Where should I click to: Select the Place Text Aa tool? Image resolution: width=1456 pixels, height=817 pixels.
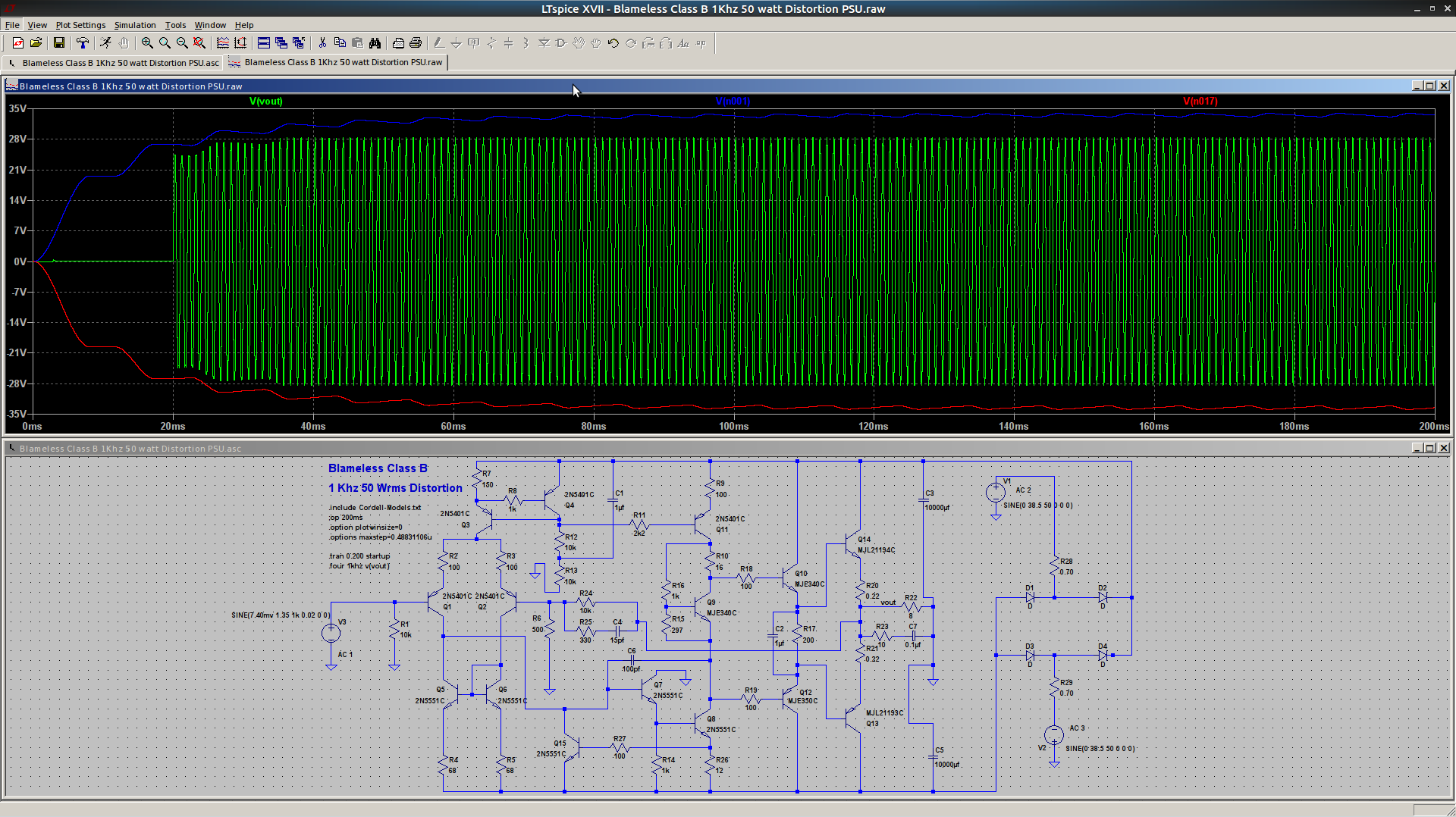683,43
